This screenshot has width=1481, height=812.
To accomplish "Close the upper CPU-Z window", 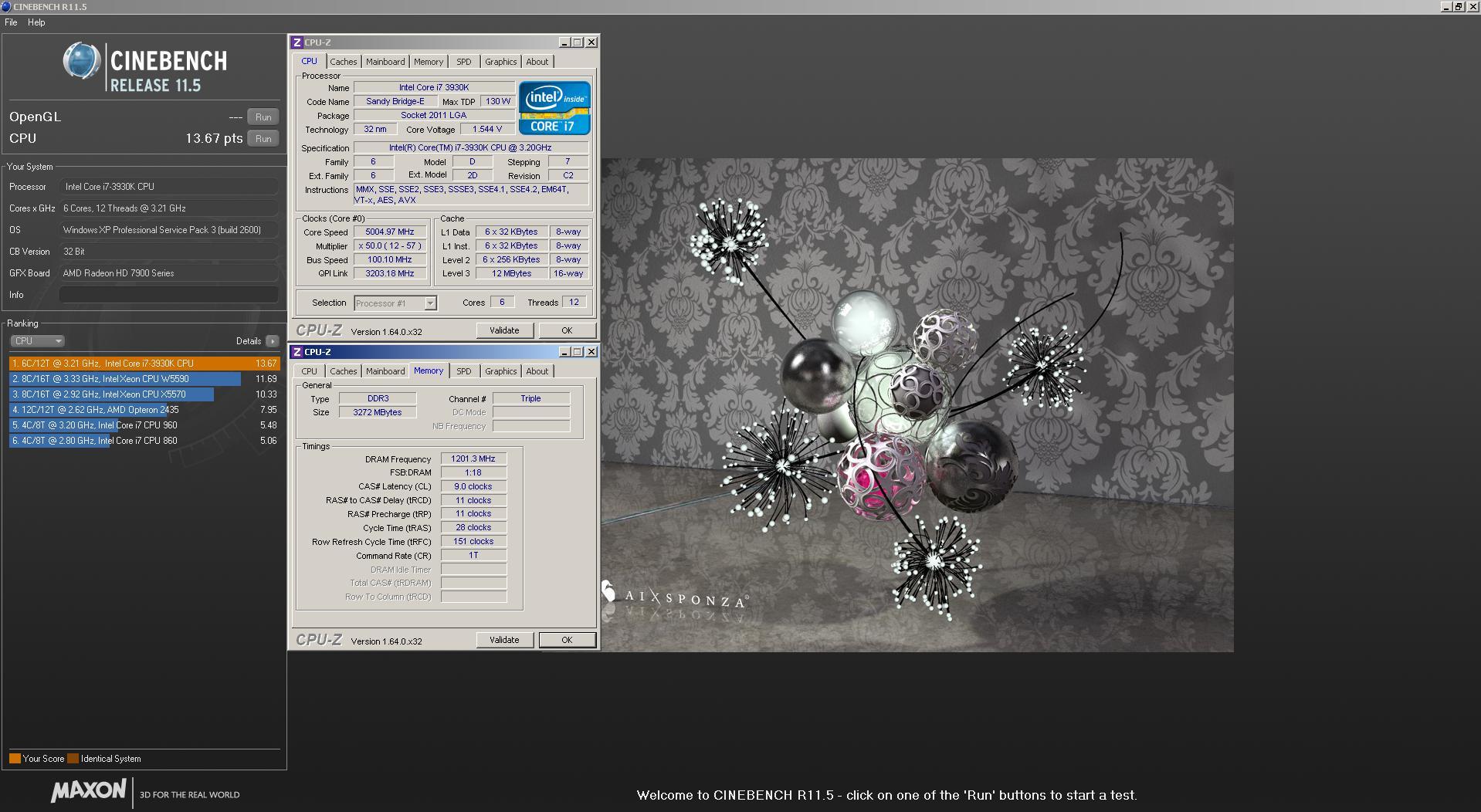I will pos(591,42).
